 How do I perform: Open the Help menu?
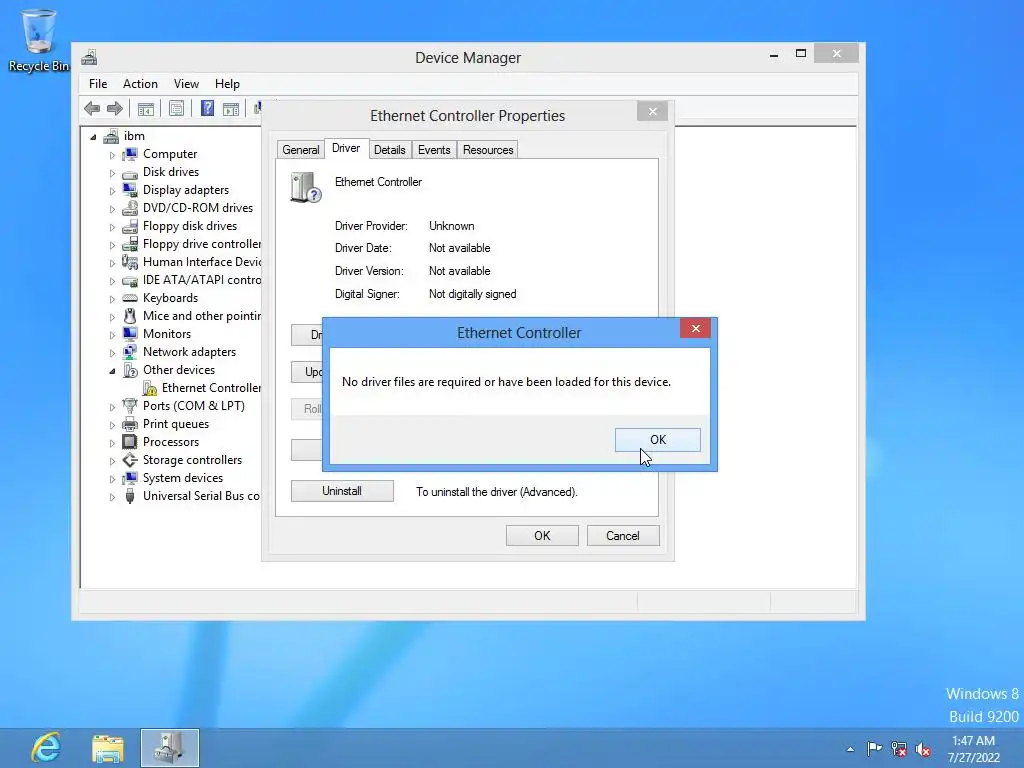click(x=227, y=84)
